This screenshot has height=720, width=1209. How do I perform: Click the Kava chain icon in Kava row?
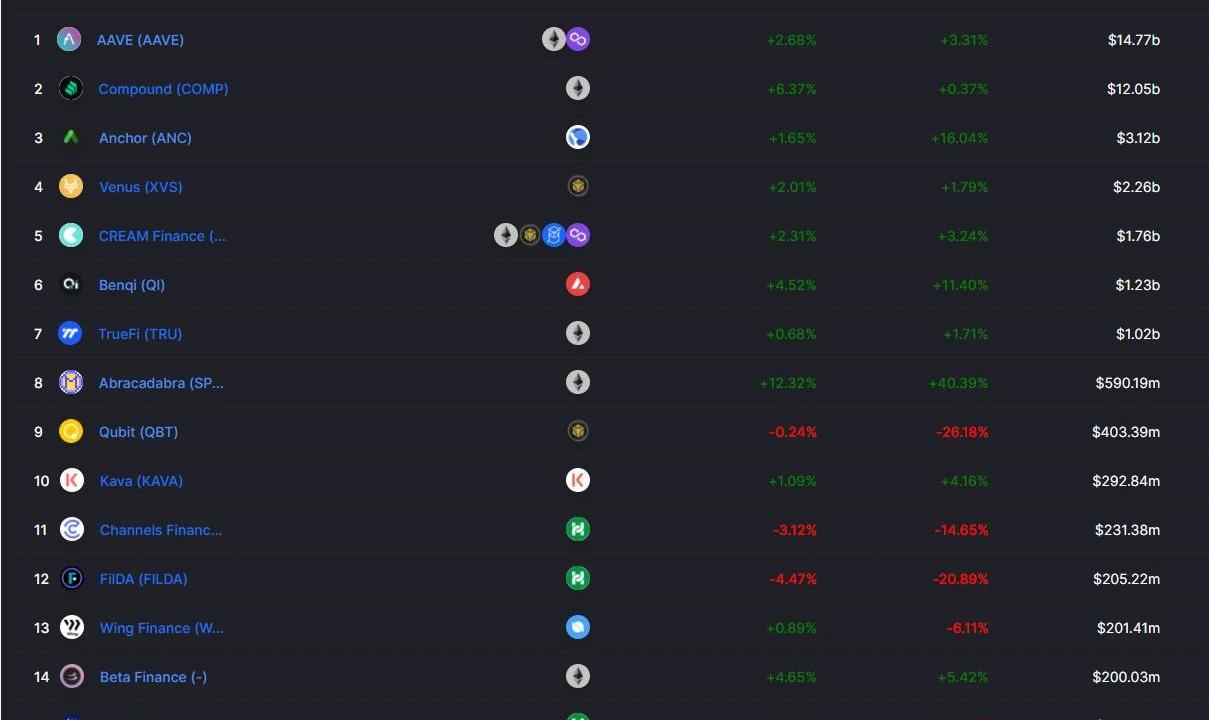click(x=578, y=481)
